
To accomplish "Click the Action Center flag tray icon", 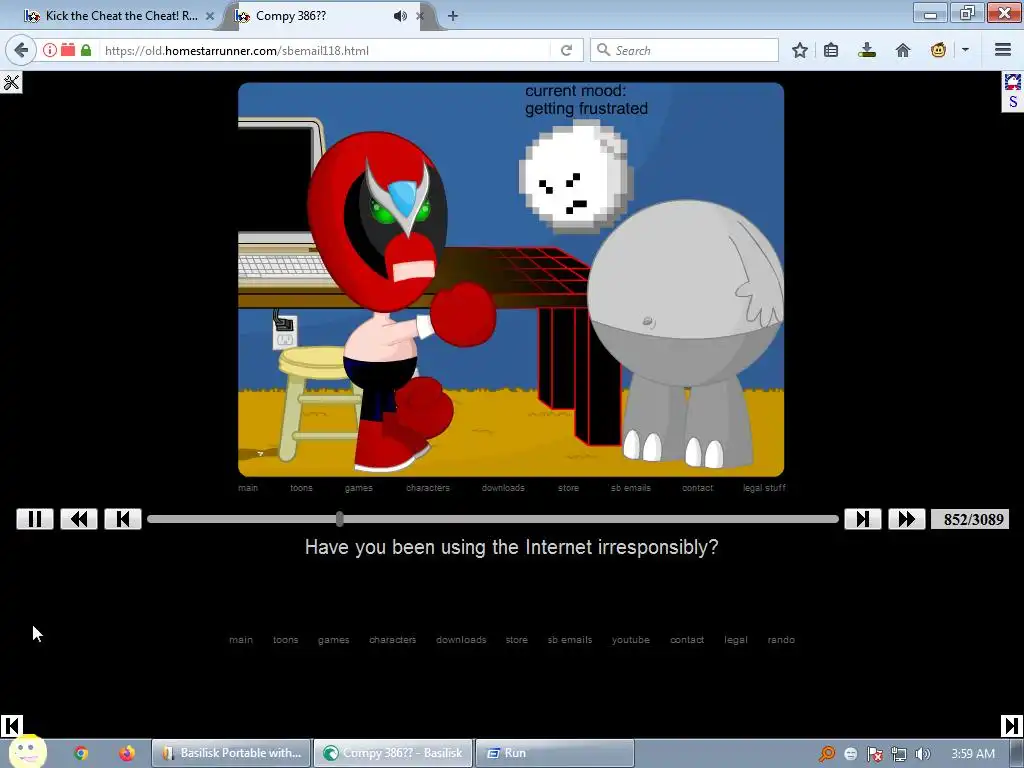I will (x=874, y=754).
